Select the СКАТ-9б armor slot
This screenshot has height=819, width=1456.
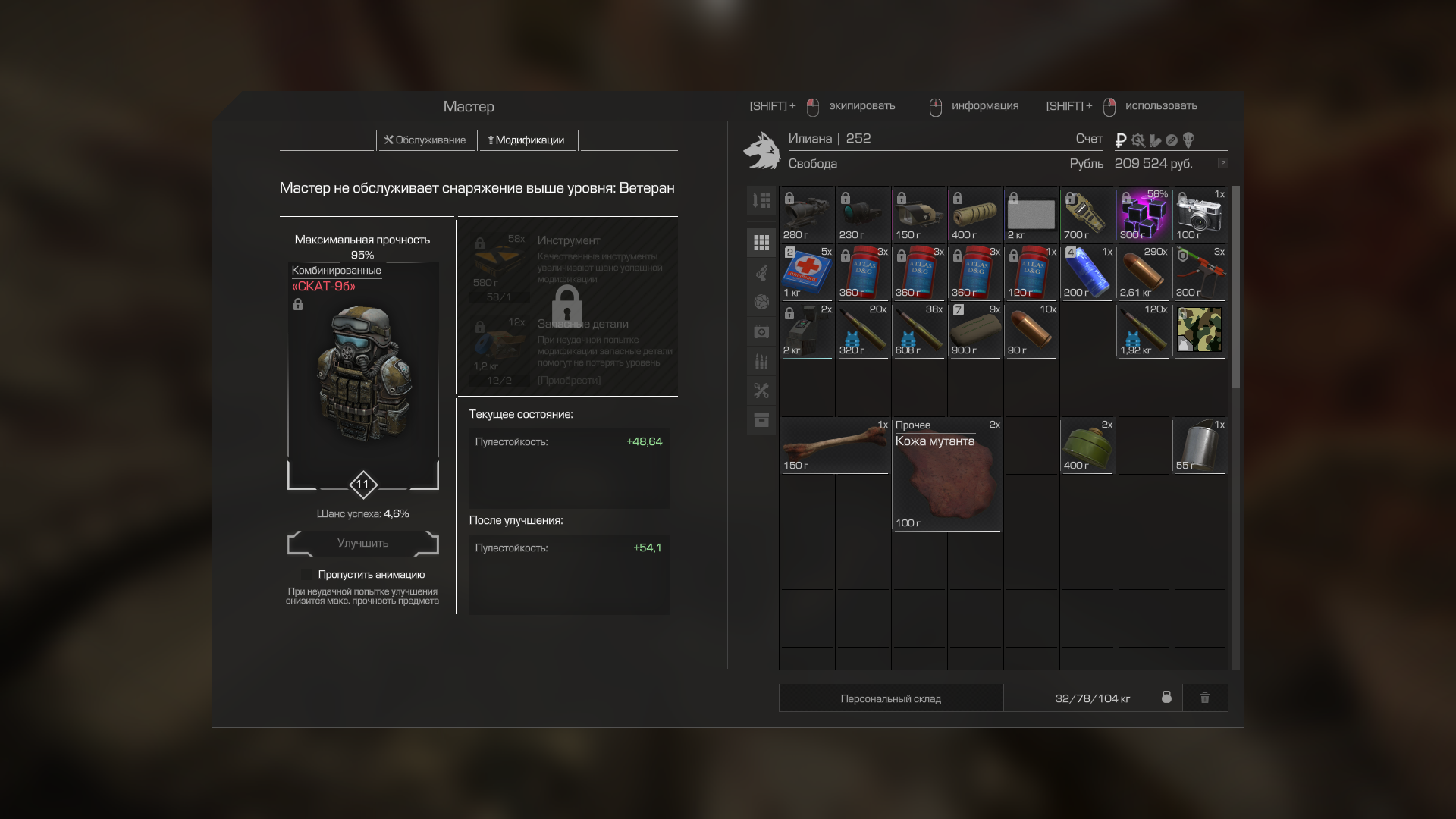coord(363,375)
